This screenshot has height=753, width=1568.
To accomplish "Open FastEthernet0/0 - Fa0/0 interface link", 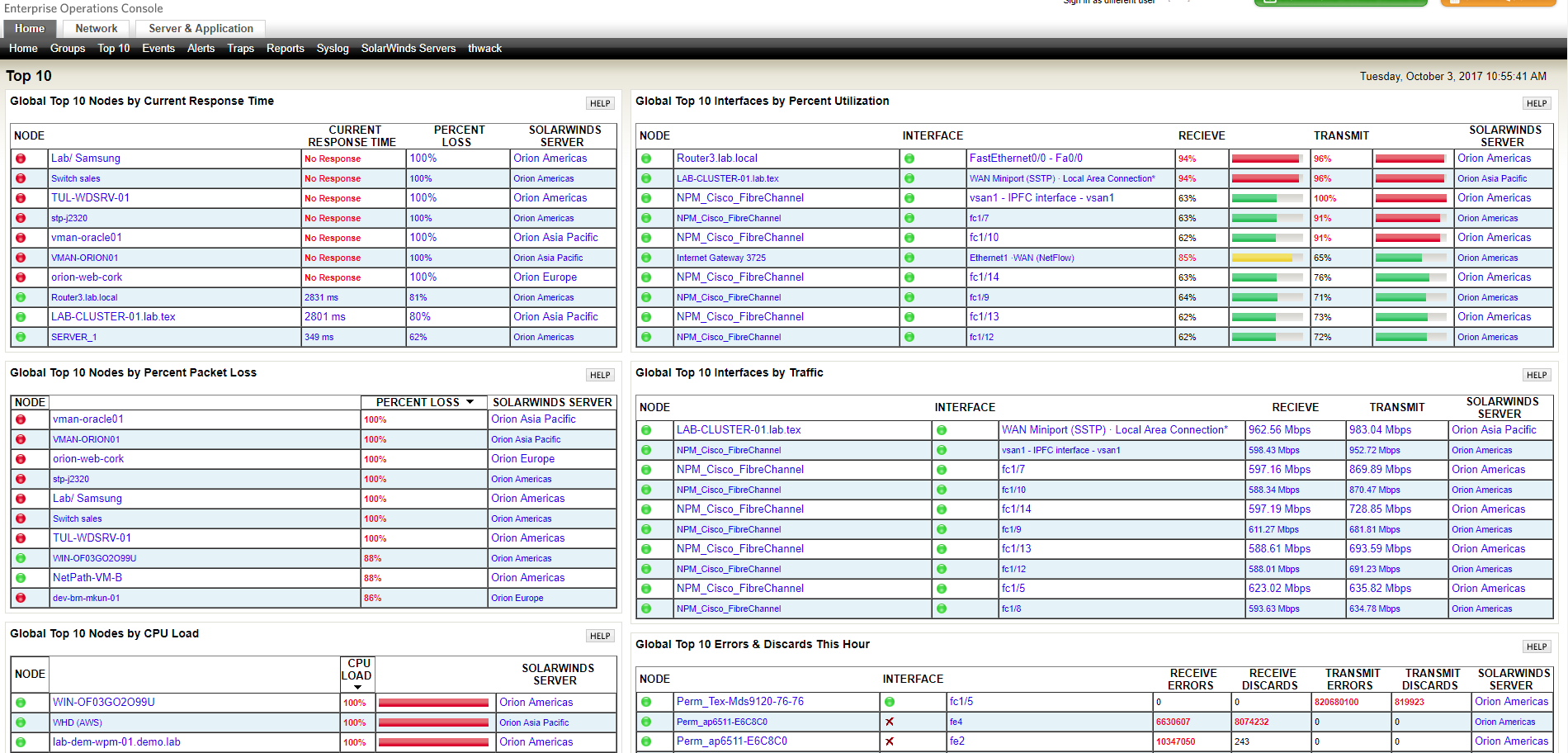I will point(1026,159).
